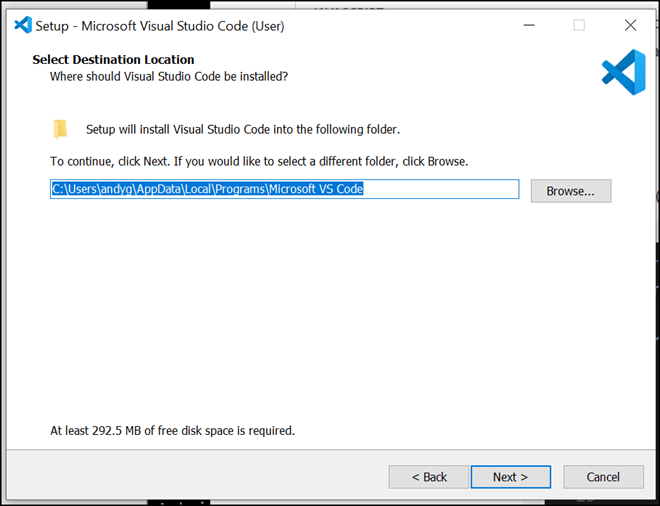
Task: Minimize the Setup window
Action: (527, 25)
